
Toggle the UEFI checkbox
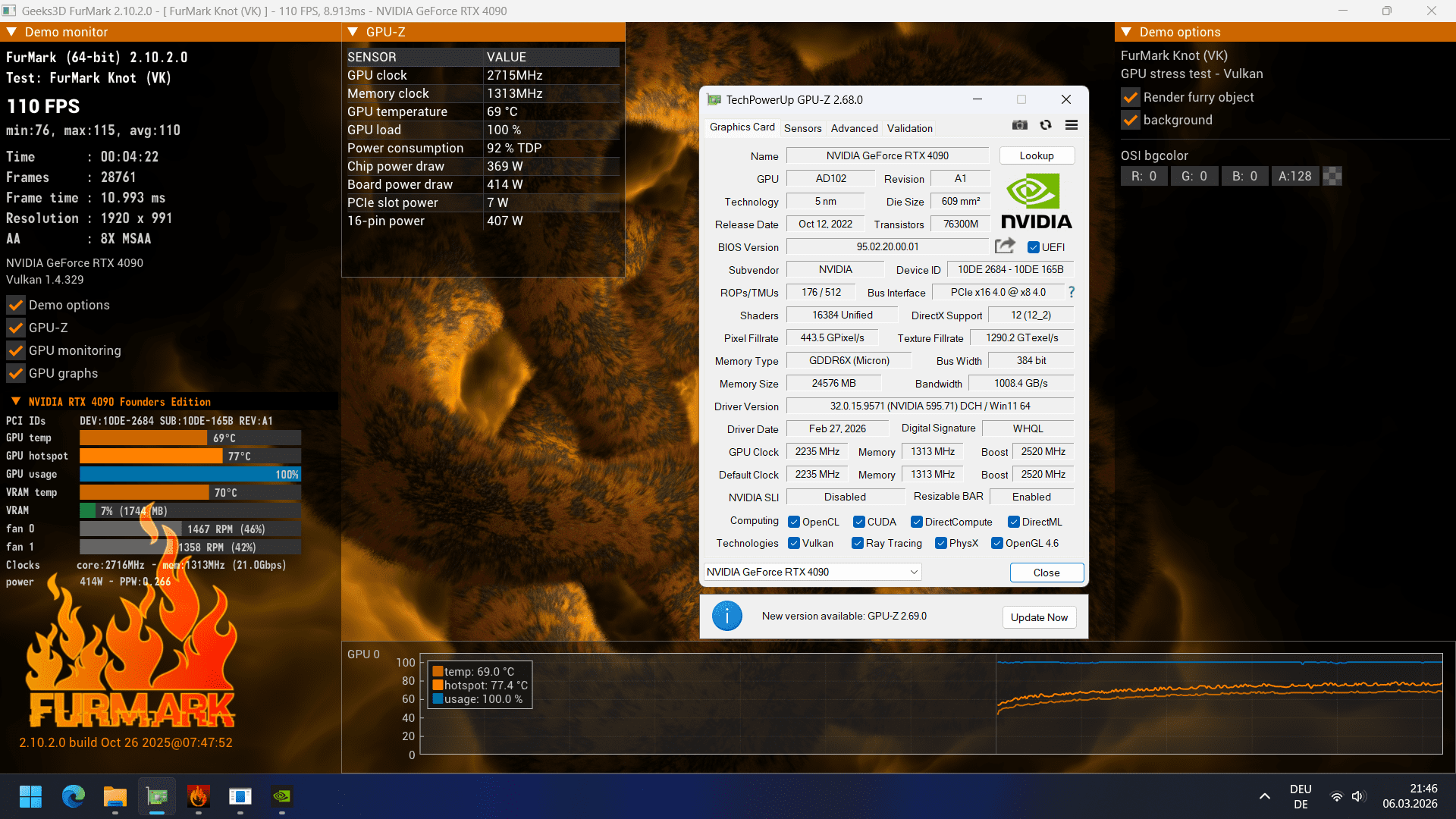click(x=1033, y=247)
